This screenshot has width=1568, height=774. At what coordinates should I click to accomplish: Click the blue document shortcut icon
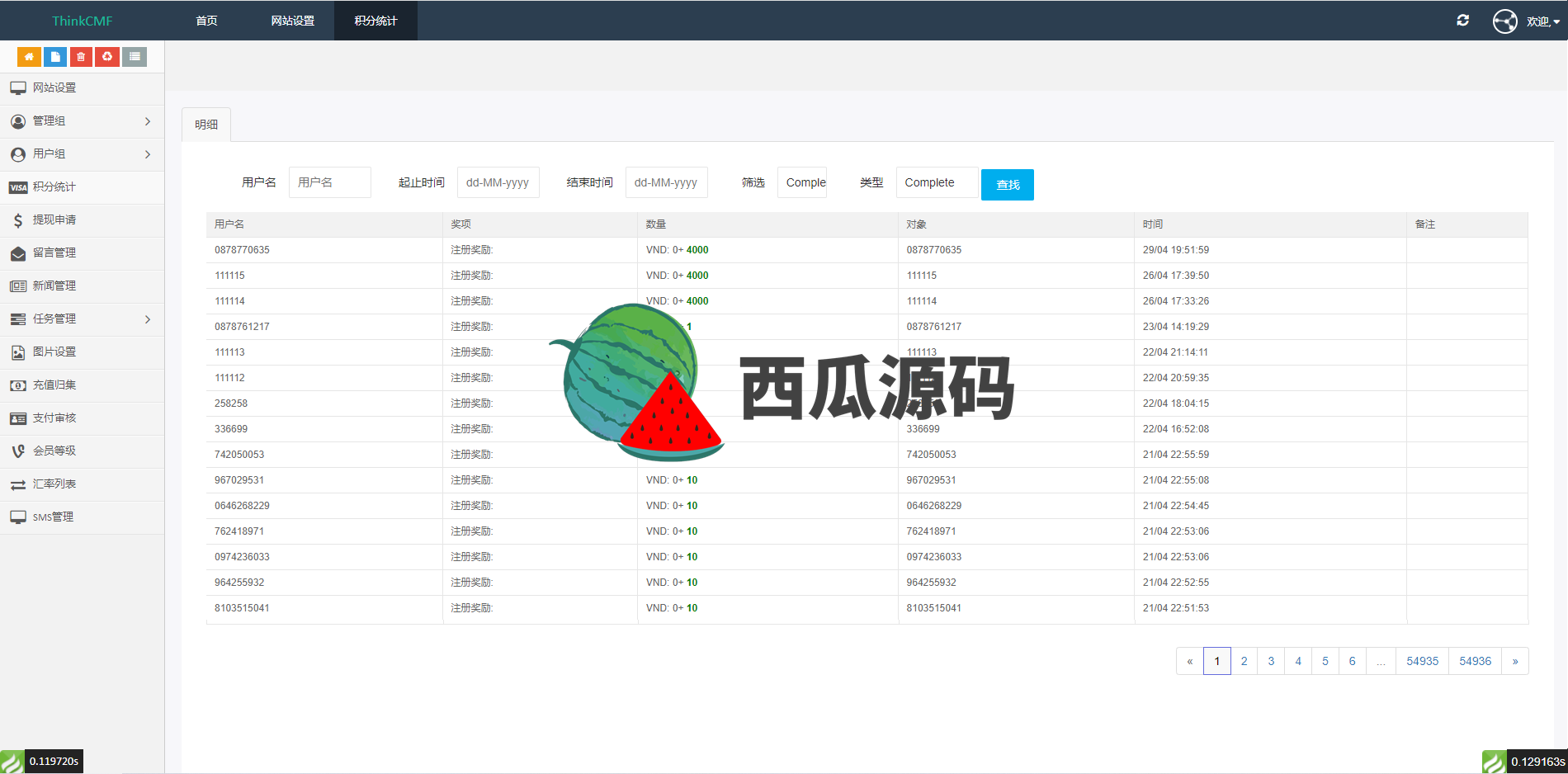55,57
